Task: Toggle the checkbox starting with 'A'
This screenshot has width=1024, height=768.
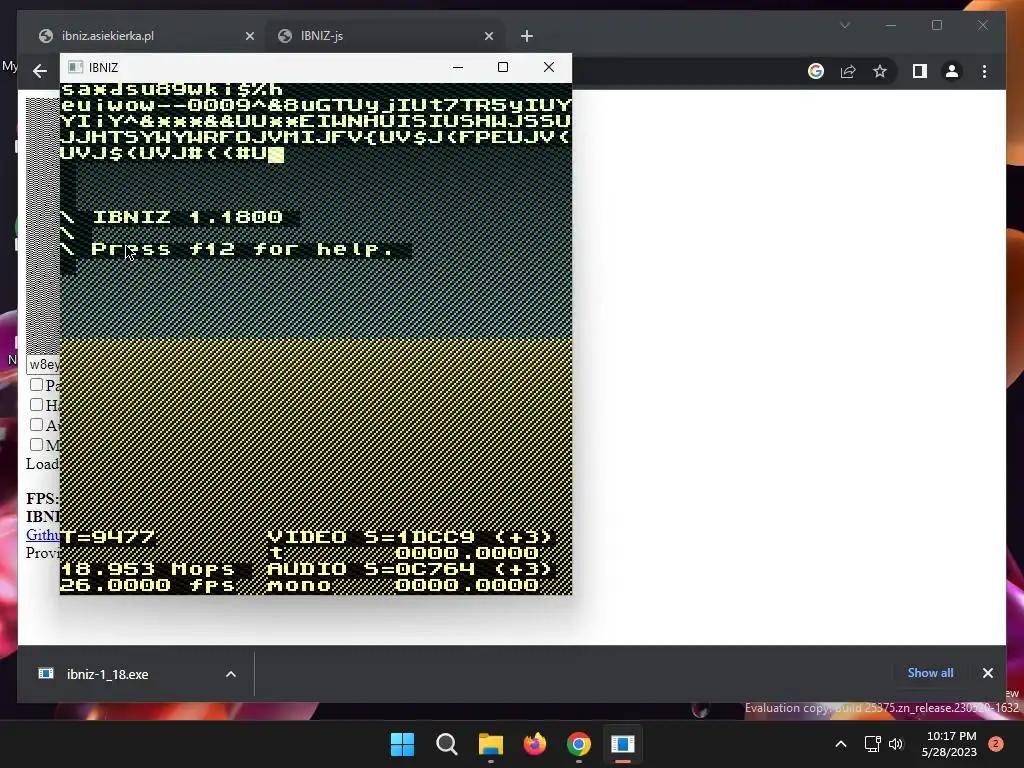Action: tap(37, 425)
